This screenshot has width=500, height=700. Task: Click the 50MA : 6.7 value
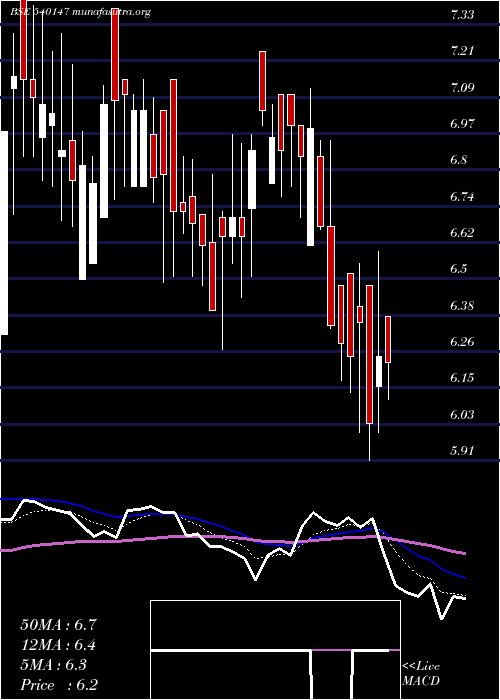pyautogui.click(x=58, y=625)
